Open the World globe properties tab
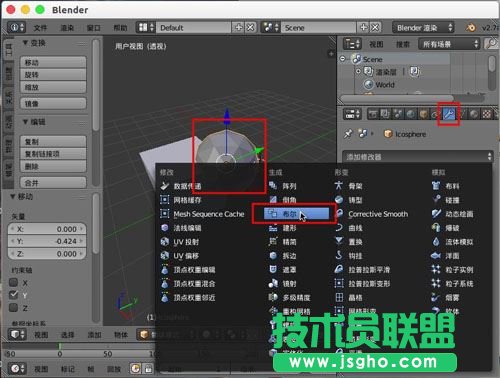The width and height of the screenshot is (500, 378). [411, 114]
